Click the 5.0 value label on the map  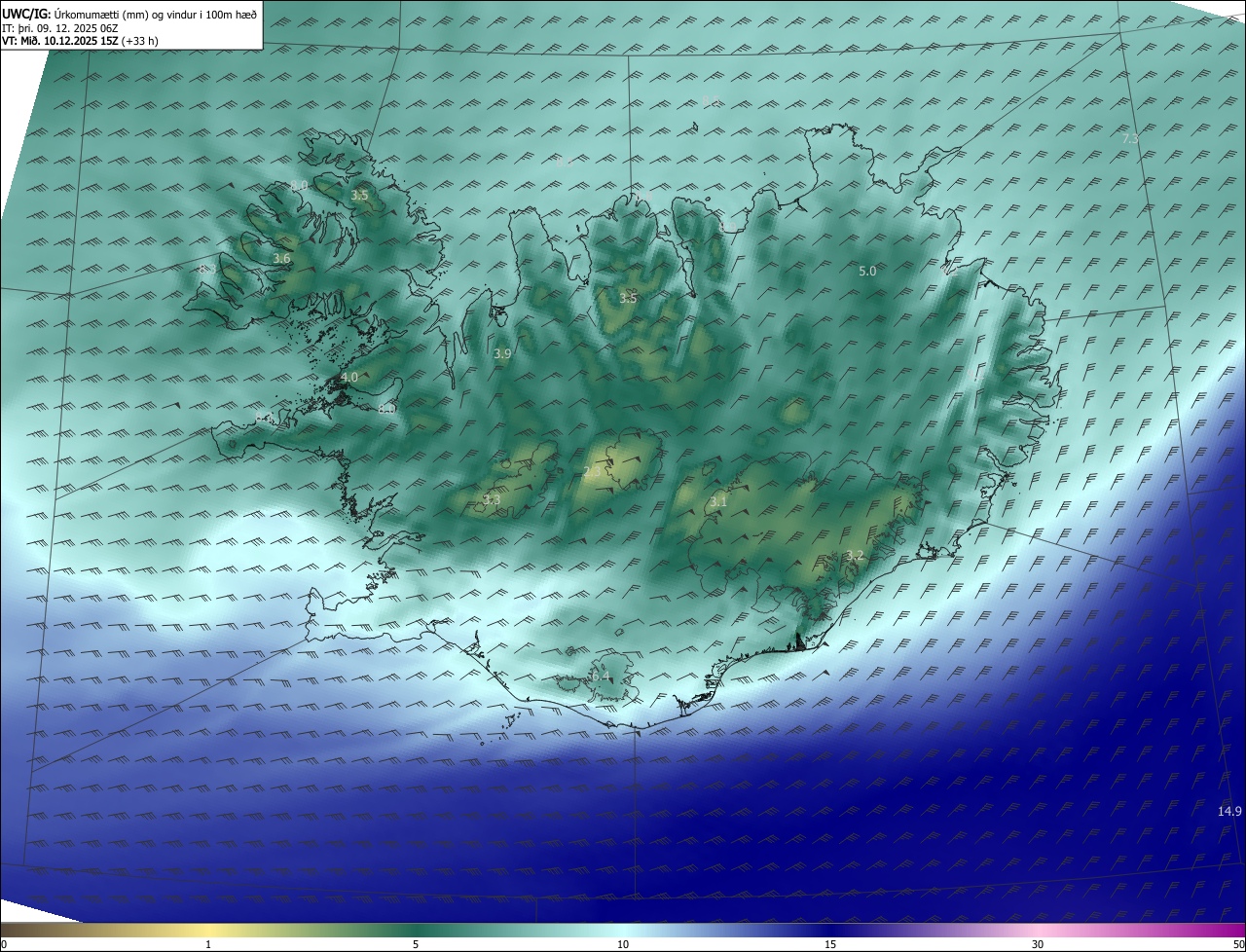pyautogui.click(x=867, y=272)
